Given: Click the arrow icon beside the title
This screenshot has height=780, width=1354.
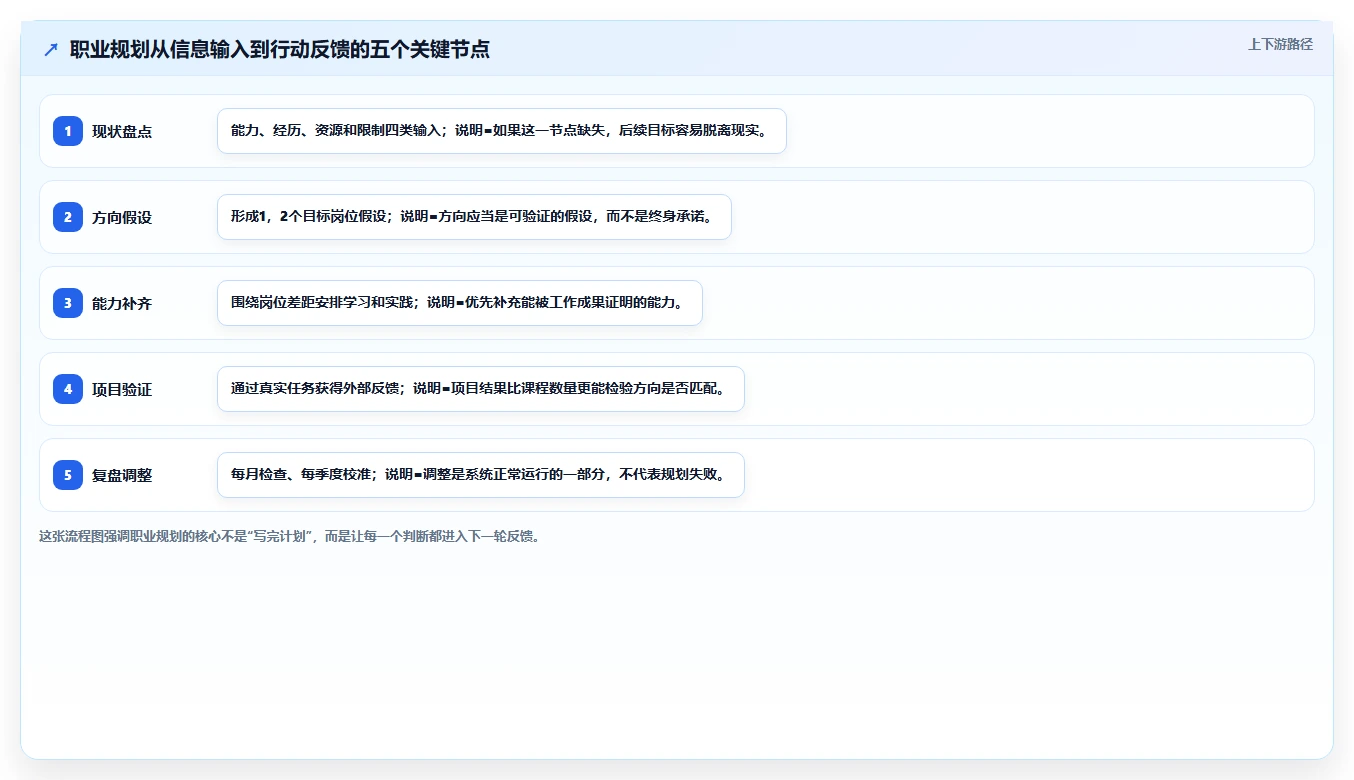Looking at the screenshot, I should [51, 50].
